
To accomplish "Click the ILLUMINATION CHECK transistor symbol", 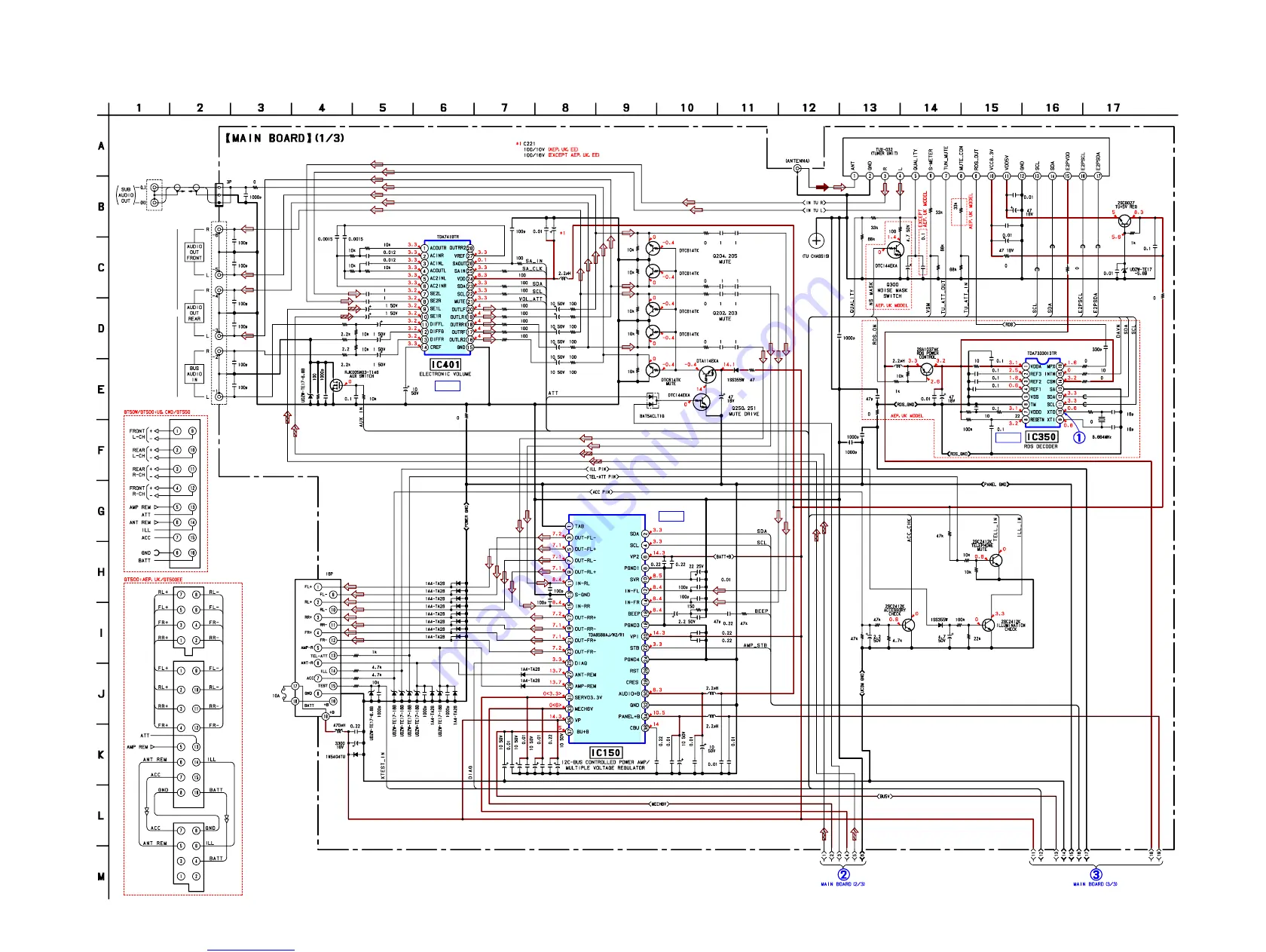I will 988,625.
